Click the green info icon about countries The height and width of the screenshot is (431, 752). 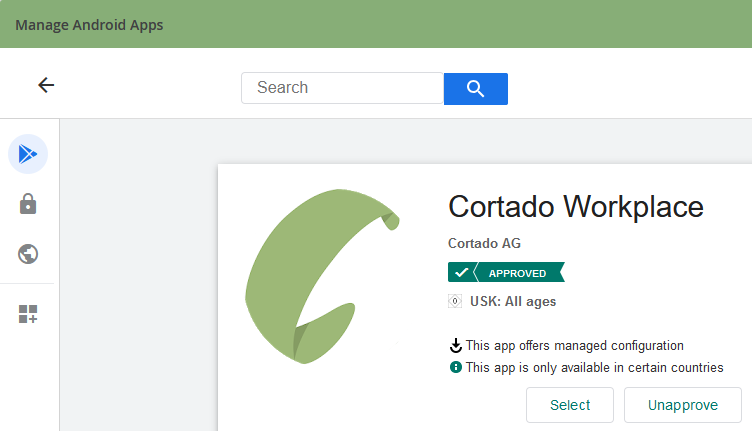click(x=456, y=367)
